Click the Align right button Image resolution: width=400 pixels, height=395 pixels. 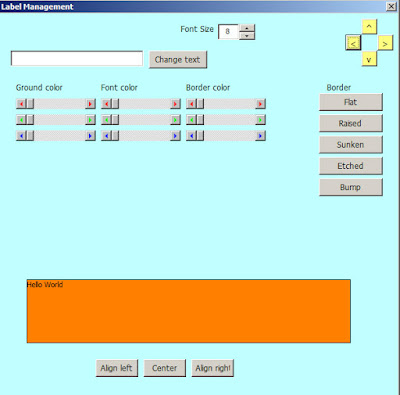coord(213,368)
